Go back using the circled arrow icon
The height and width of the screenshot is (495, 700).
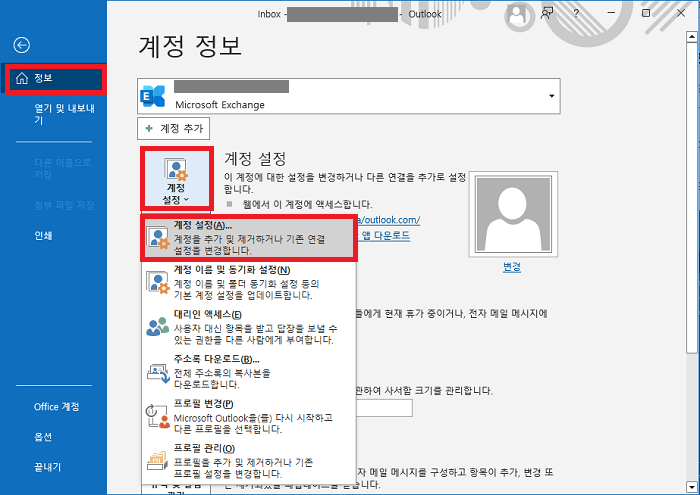[x=21, y=45]
